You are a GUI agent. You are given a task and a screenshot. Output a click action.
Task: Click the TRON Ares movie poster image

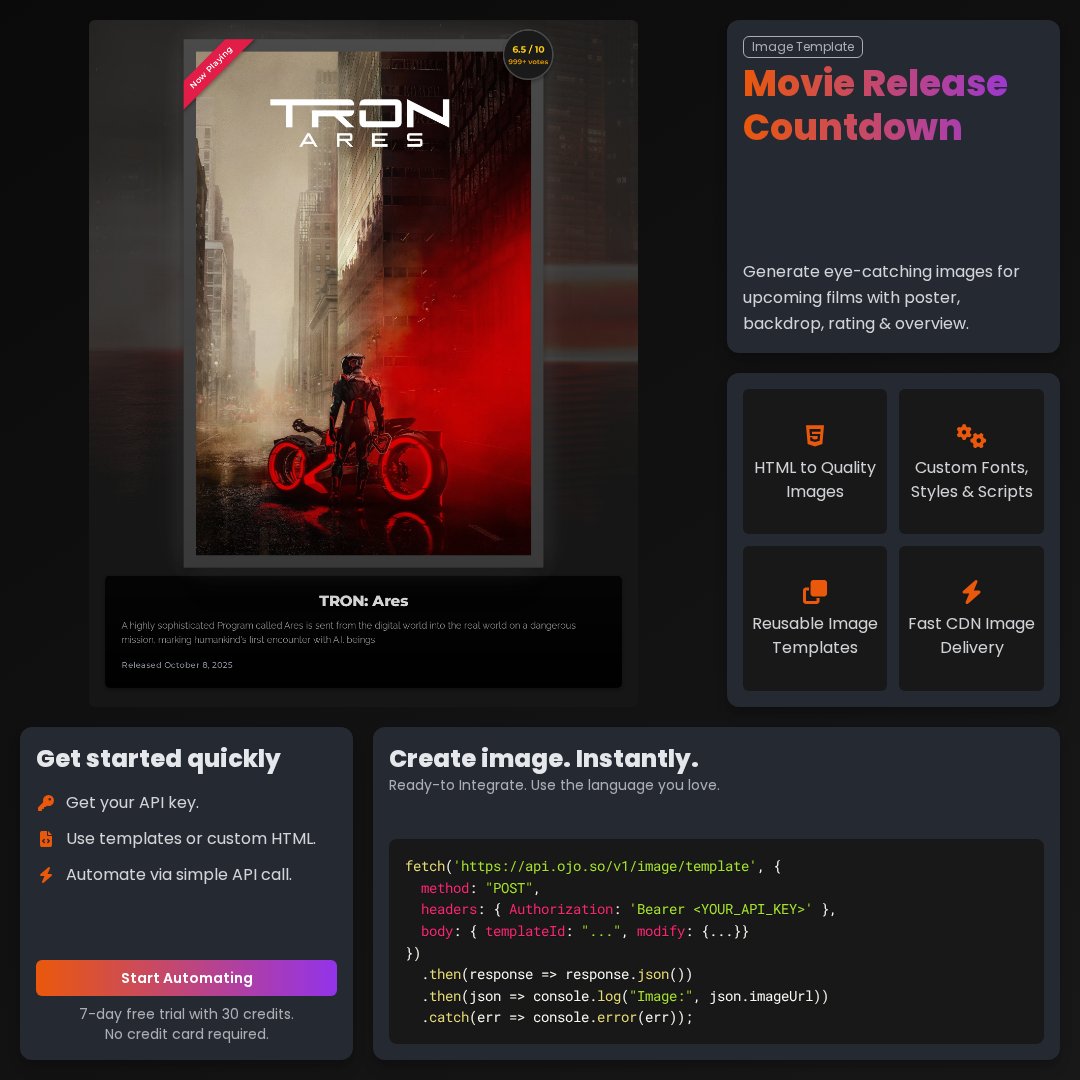coord(363,303)
